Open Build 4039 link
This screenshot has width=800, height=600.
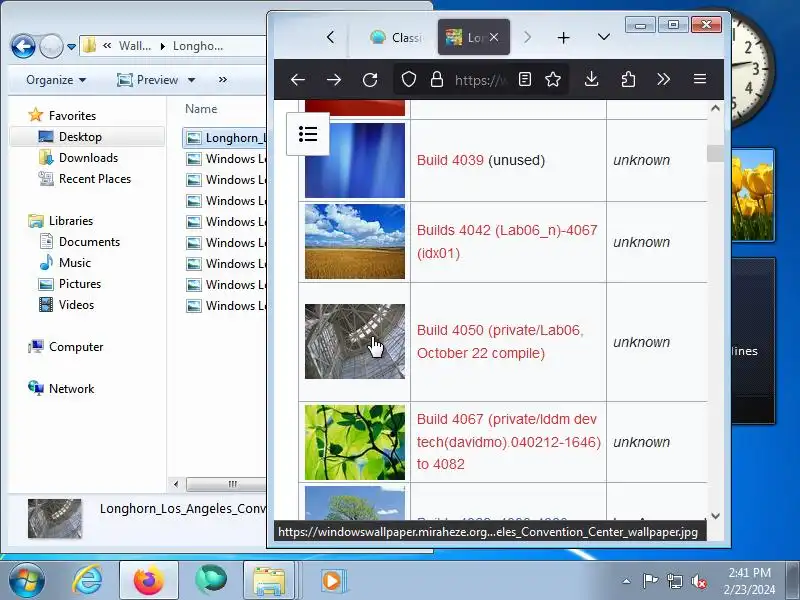pos(450,160)
